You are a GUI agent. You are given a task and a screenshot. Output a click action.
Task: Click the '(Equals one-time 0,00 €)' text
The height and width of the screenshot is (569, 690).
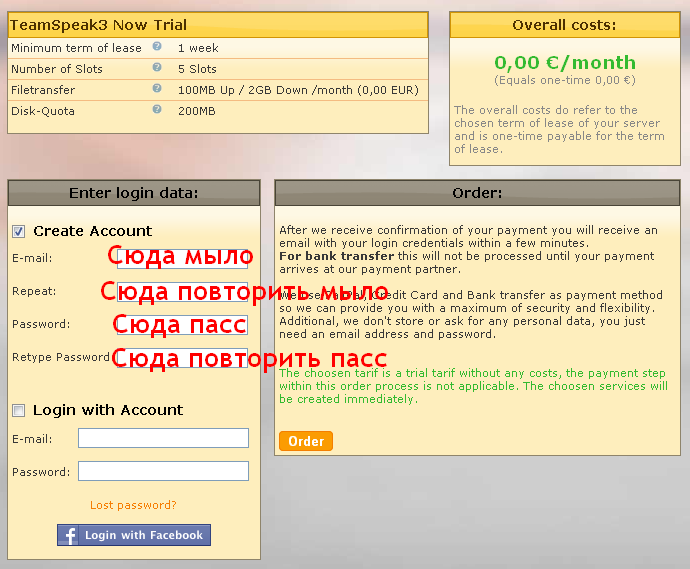[x=565, y=81]
